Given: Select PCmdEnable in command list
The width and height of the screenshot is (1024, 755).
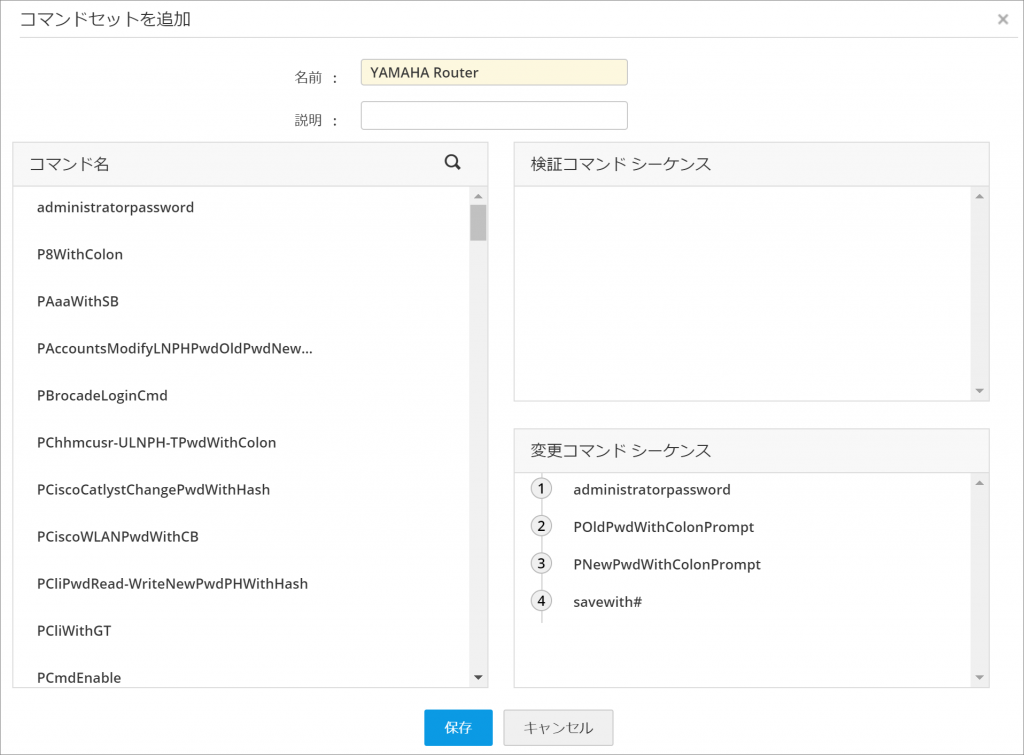Looking at the screenshot, I should (79, 677).
